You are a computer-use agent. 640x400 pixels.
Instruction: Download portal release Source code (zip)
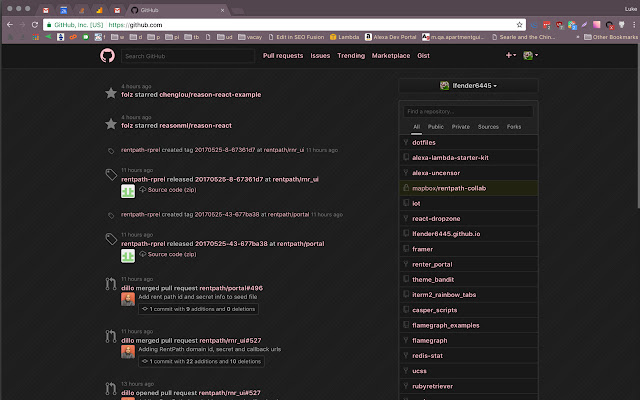(x=168, y=254)
